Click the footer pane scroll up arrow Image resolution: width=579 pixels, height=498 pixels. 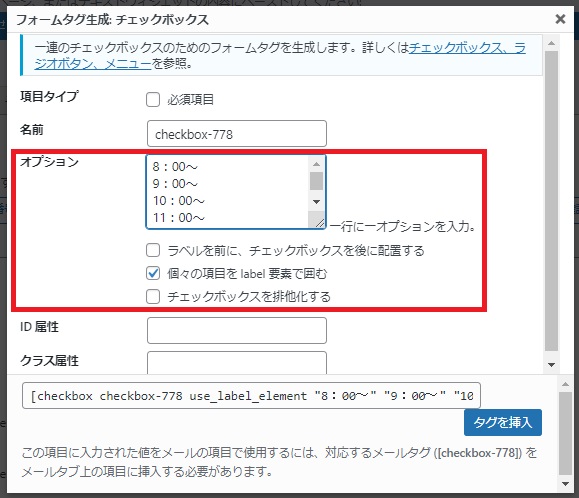(x=565, y=384)
